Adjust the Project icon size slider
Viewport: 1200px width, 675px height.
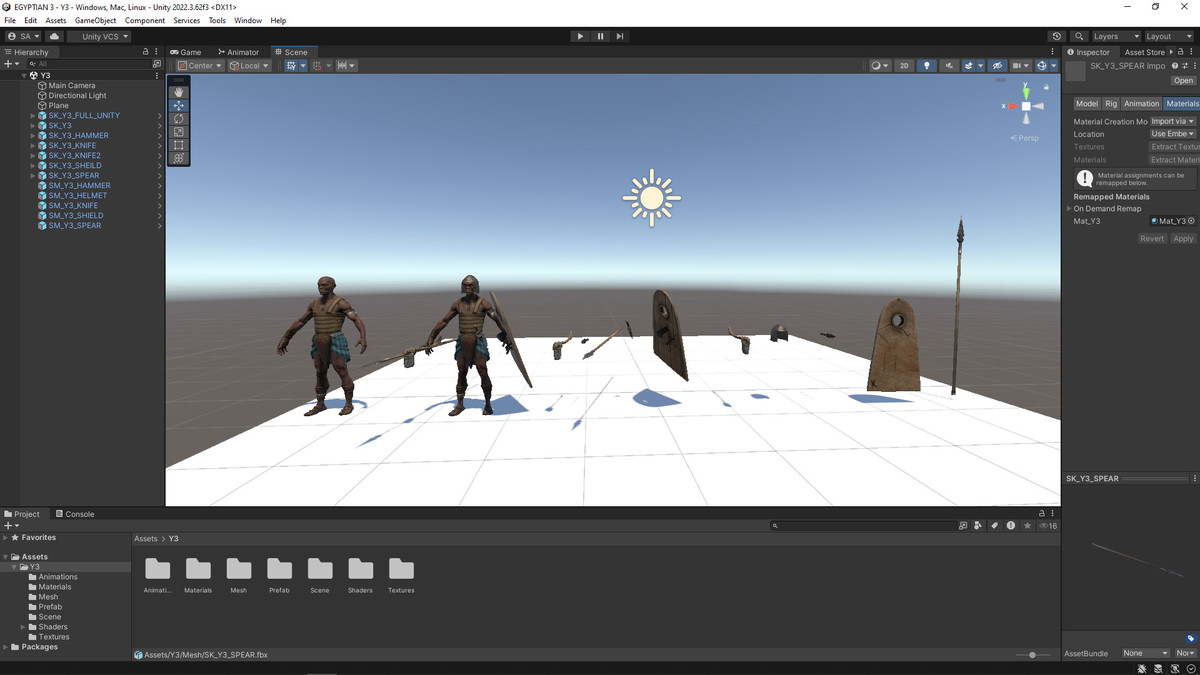pyautogui.click(x=1032, y=655)
